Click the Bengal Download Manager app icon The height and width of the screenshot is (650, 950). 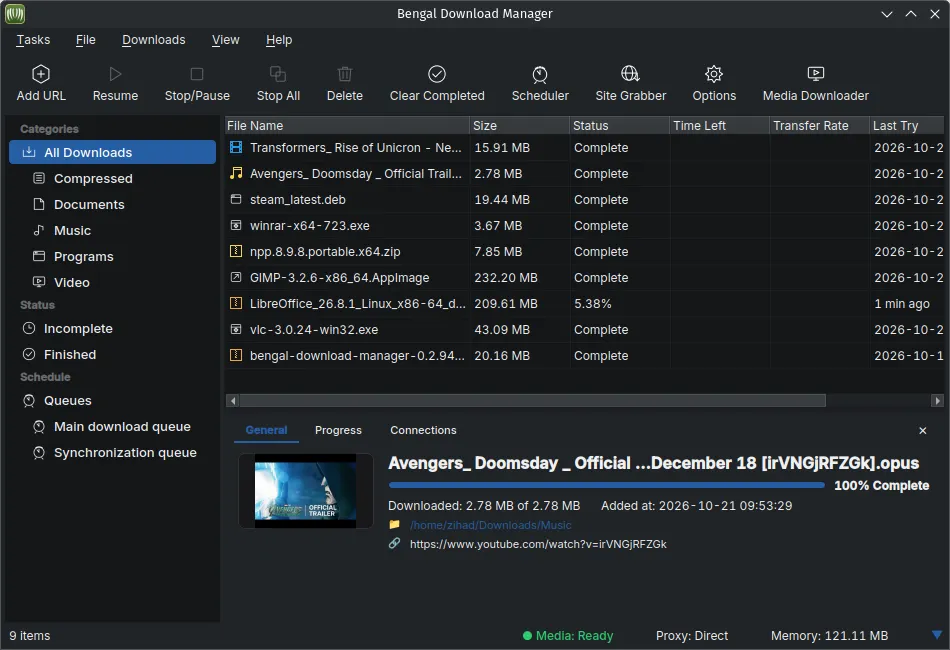point(15,13)
